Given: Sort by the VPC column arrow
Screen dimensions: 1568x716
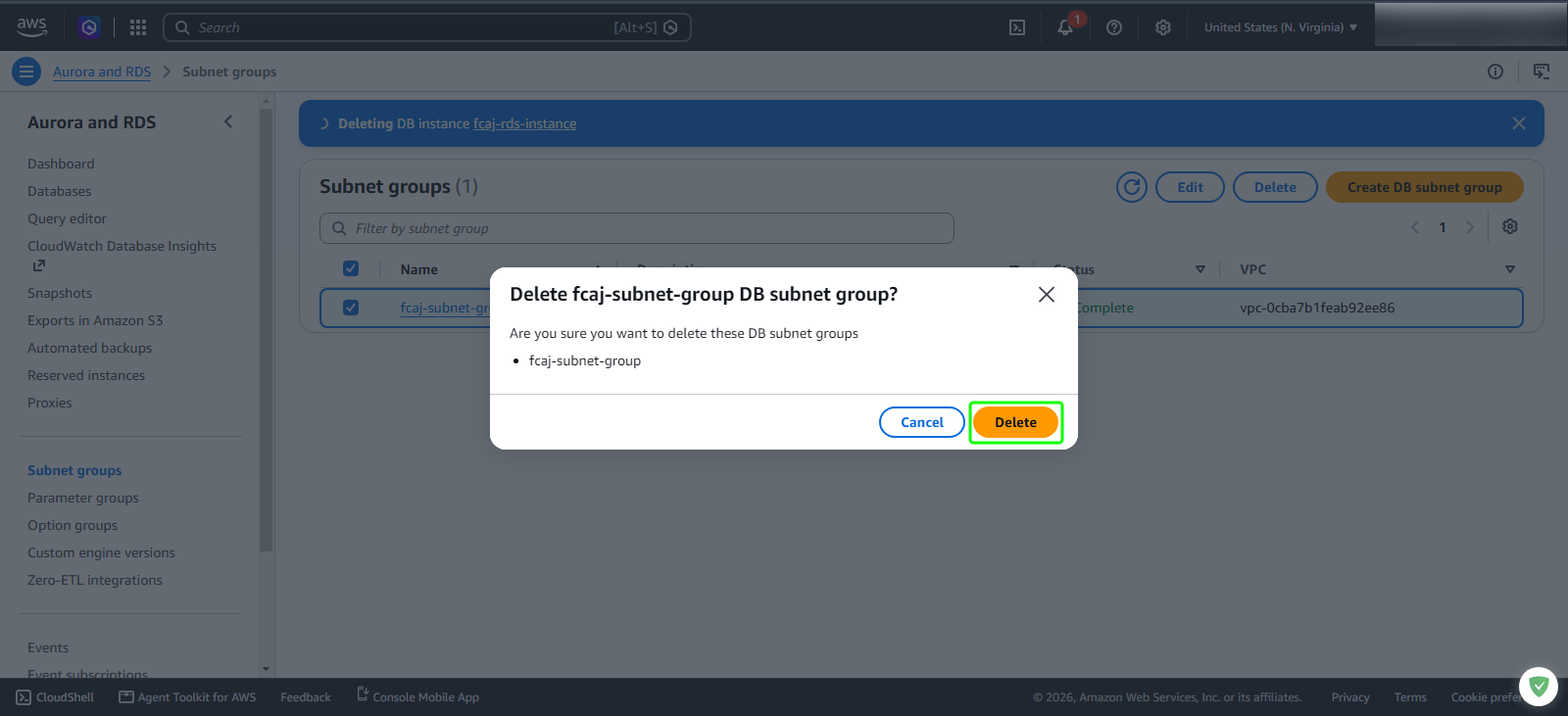Looking at the screenshot, I should [1510, 269].
